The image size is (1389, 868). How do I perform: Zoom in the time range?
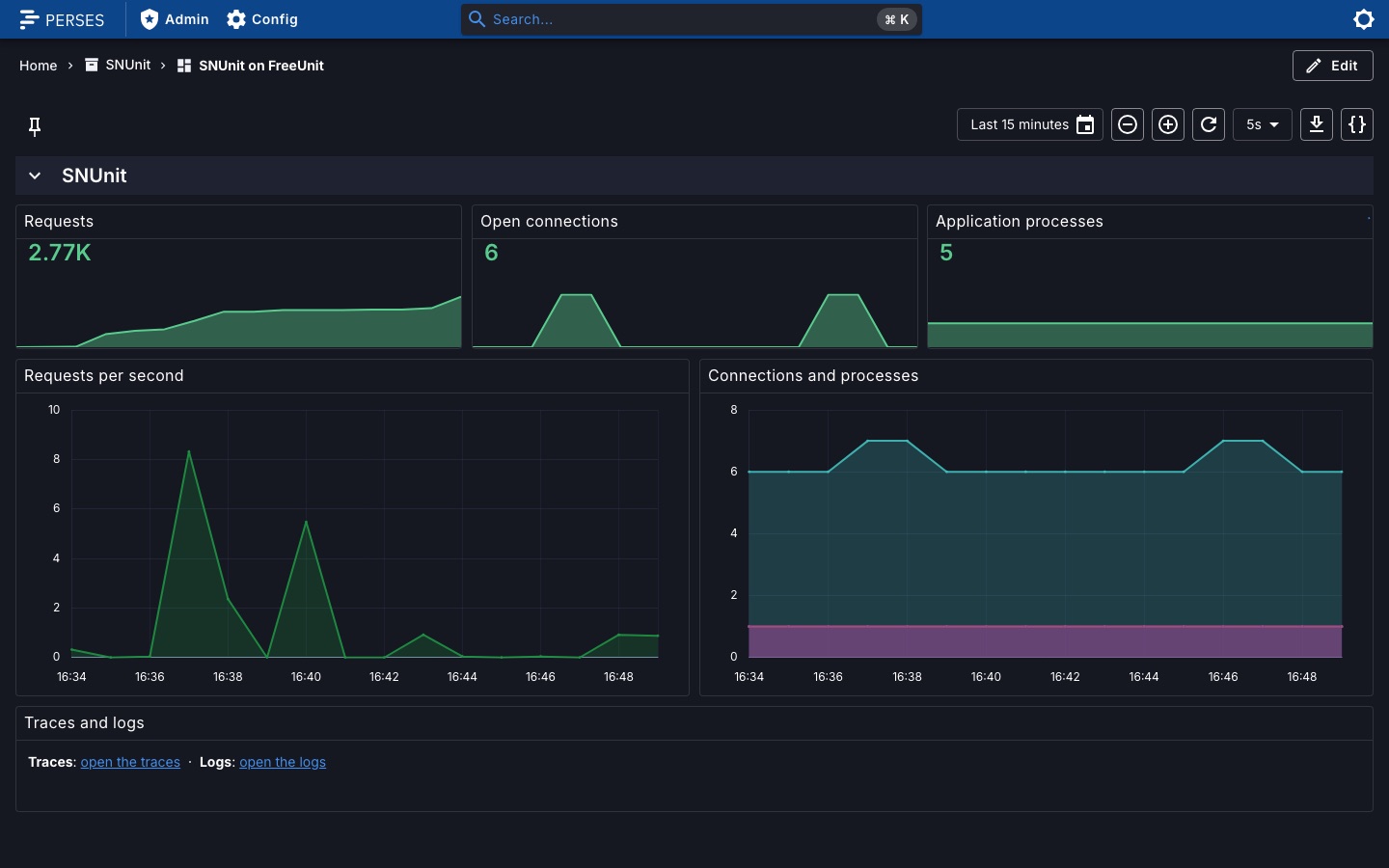[1168, 124]
